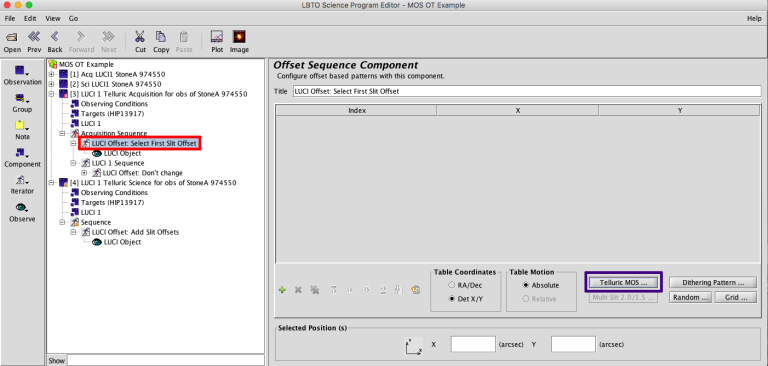Open the Go menu

(x=73, y=19)
